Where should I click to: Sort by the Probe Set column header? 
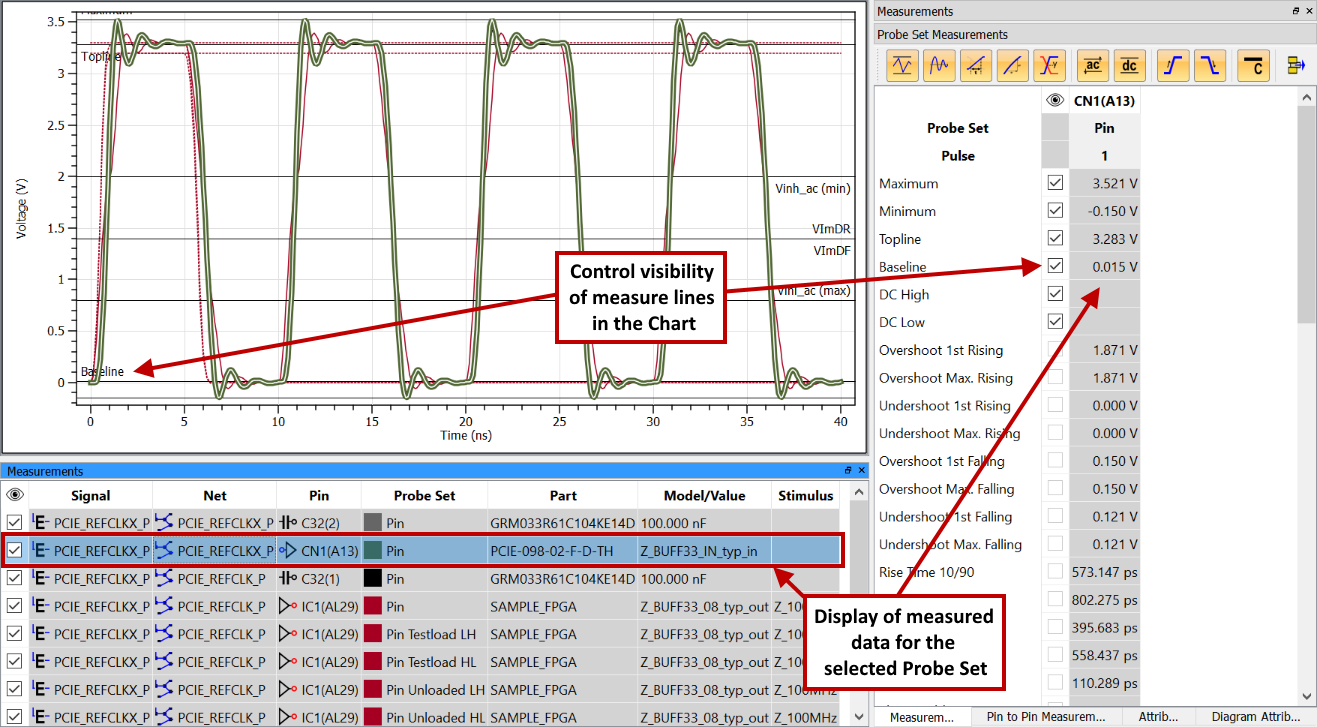pos(424,495)
